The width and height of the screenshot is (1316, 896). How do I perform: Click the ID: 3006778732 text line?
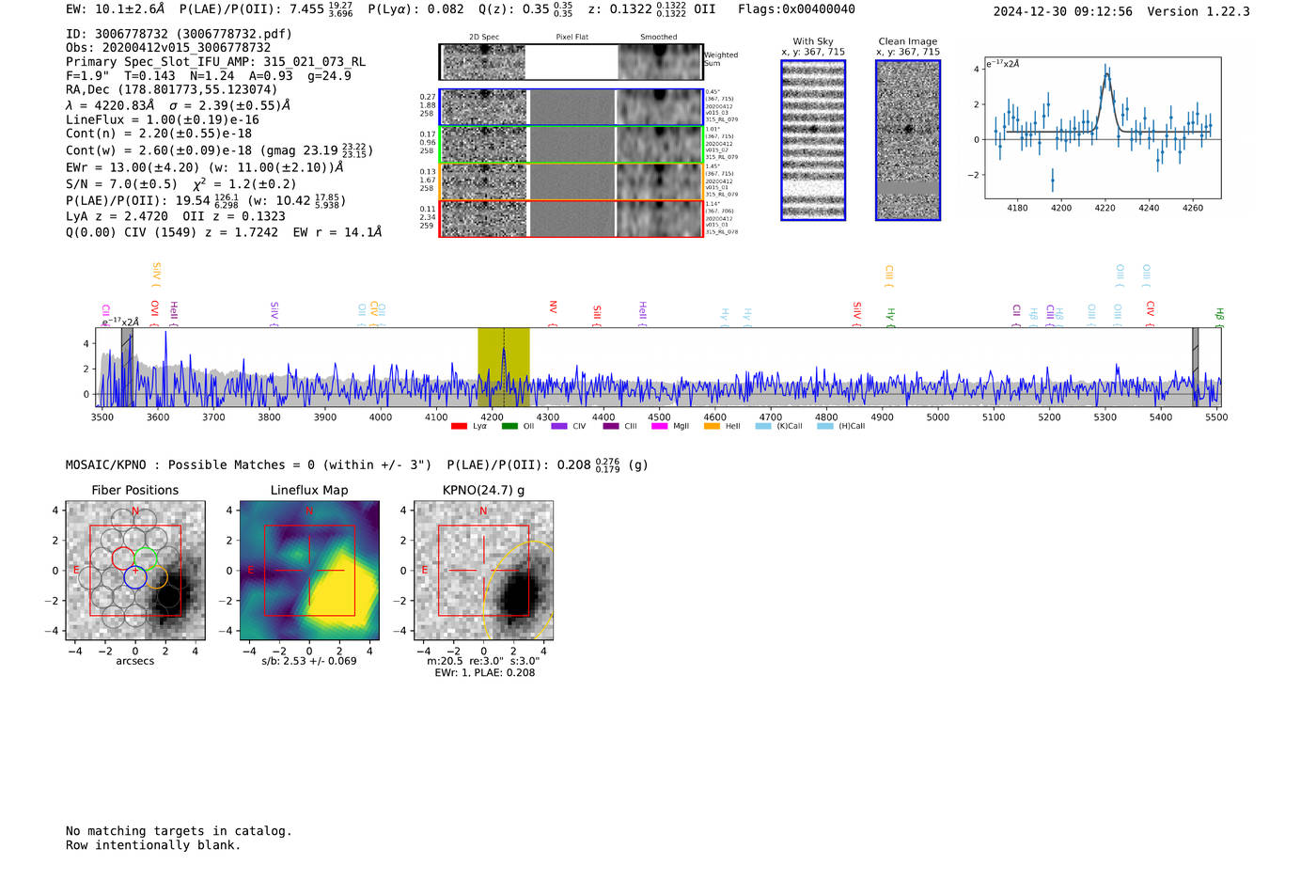179,34
